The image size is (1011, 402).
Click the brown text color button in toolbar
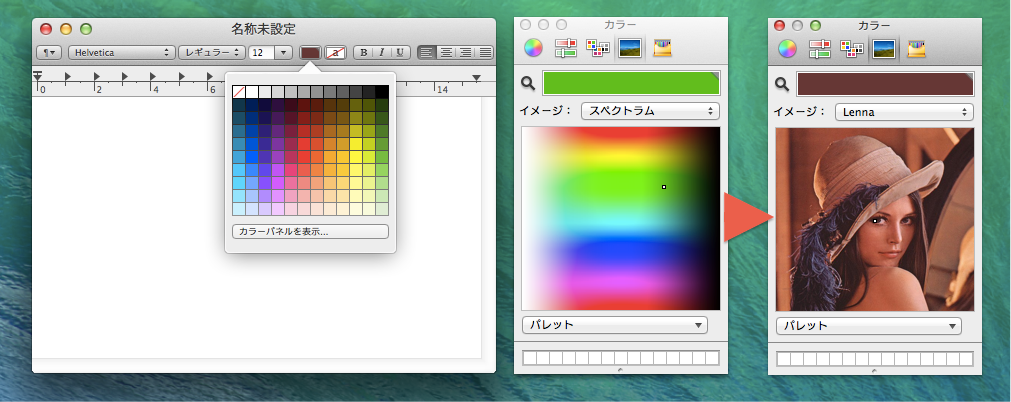click(x=311, y=52)
